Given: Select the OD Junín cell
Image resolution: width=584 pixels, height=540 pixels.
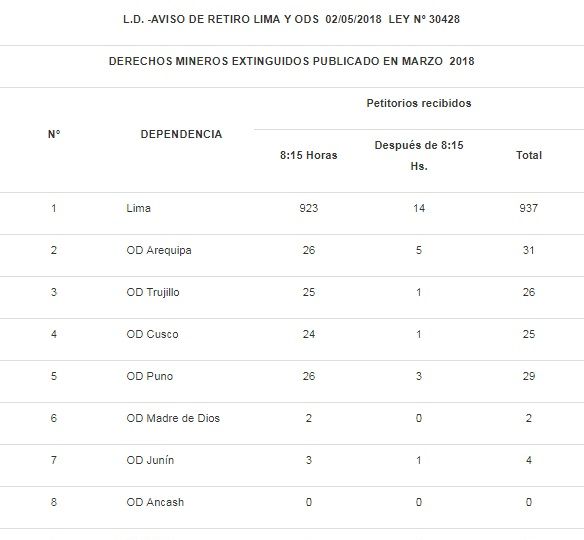Looking at the screenshot, I should (150, 460).
